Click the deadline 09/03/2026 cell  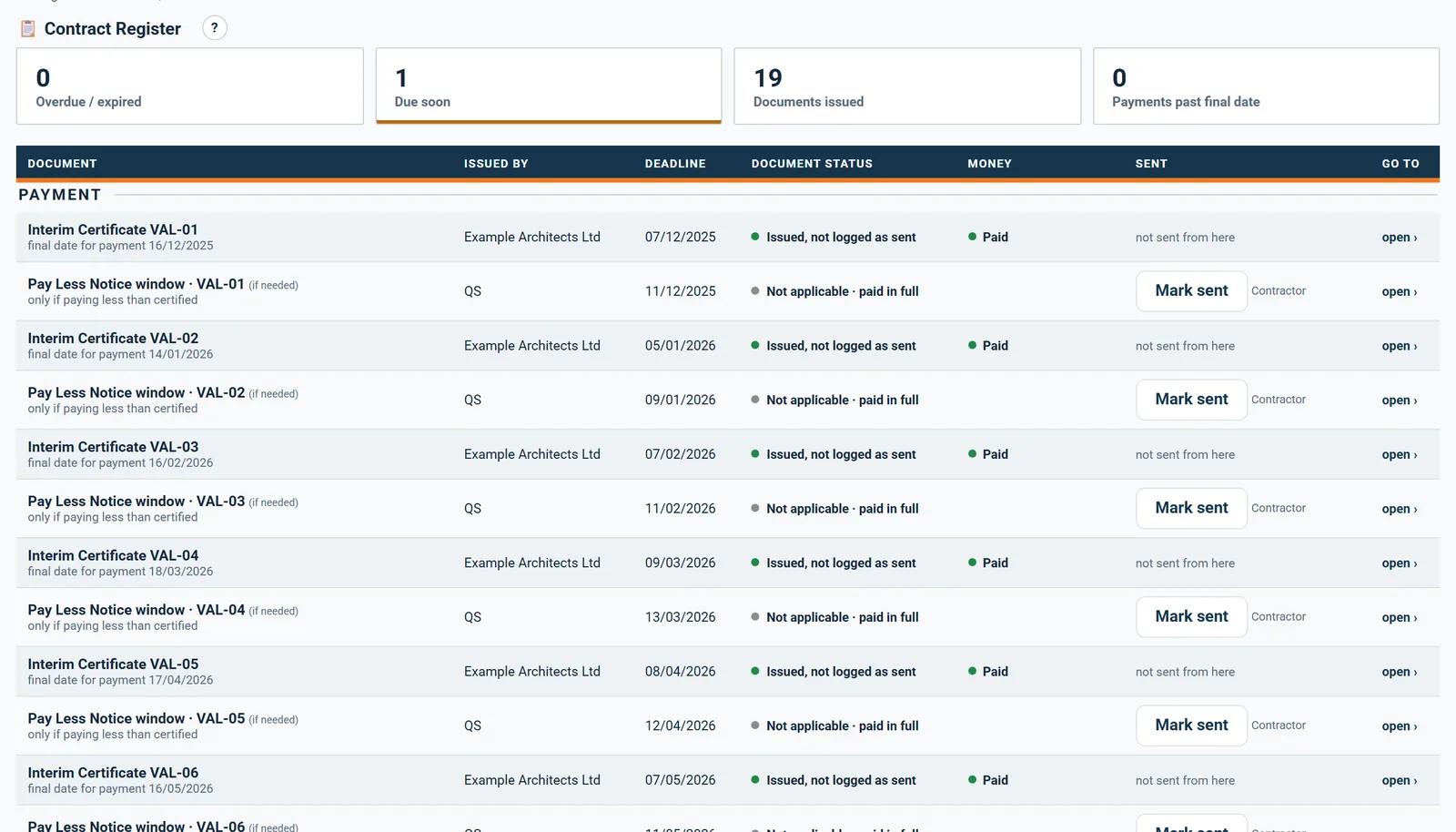[681, 563]
